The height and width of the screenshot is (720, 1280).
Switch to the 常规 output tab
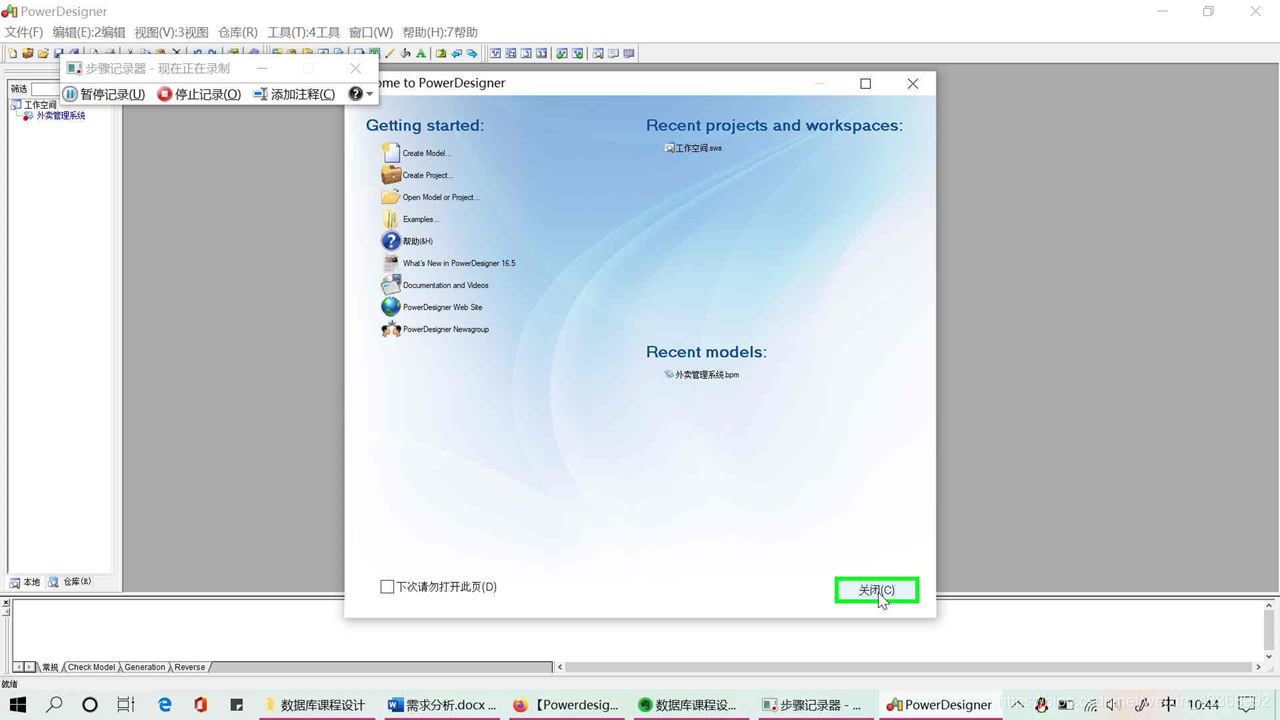pos(50,667)
